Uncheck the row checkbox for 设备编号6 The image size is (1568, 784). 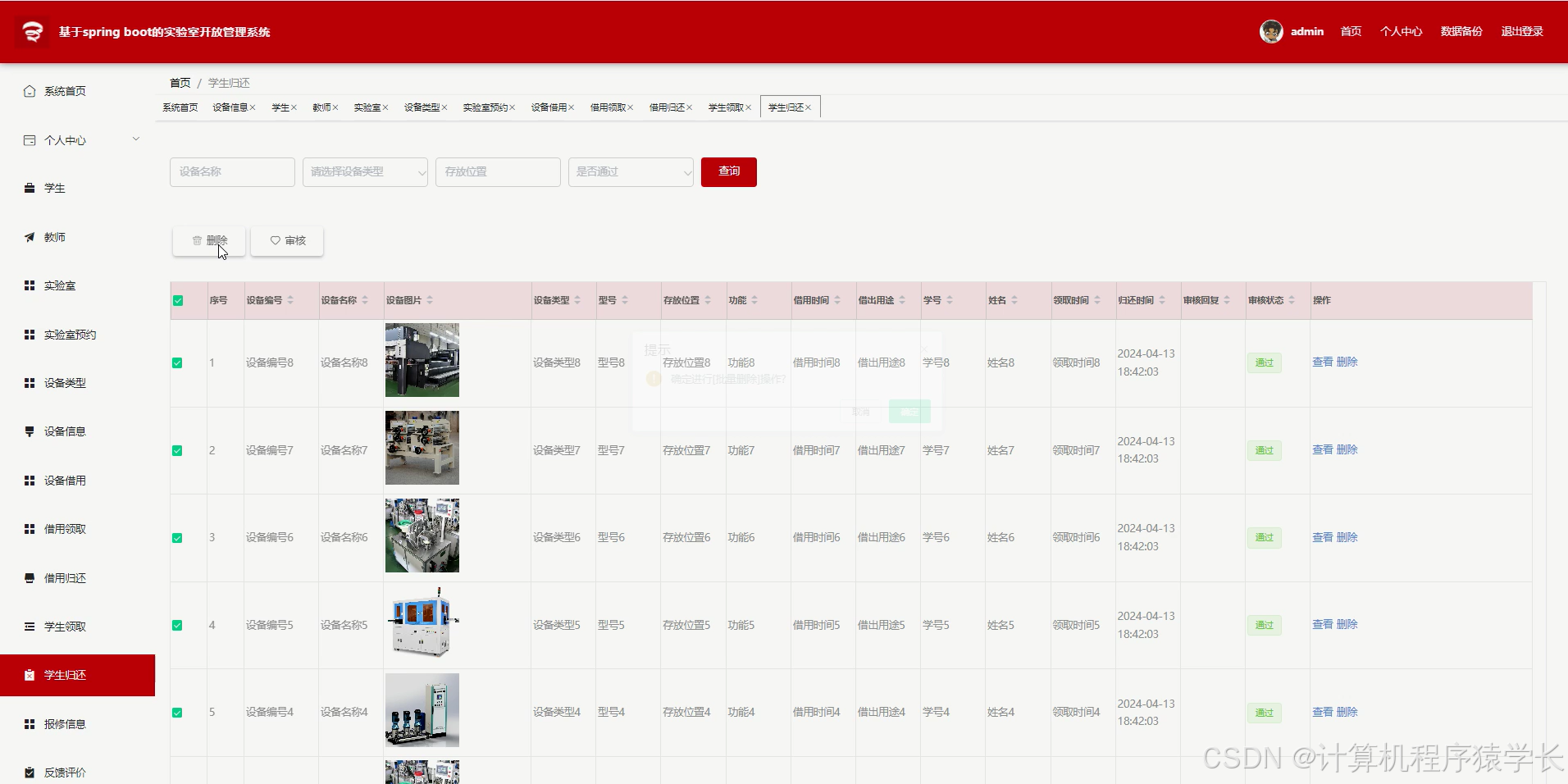click(177, 538)
